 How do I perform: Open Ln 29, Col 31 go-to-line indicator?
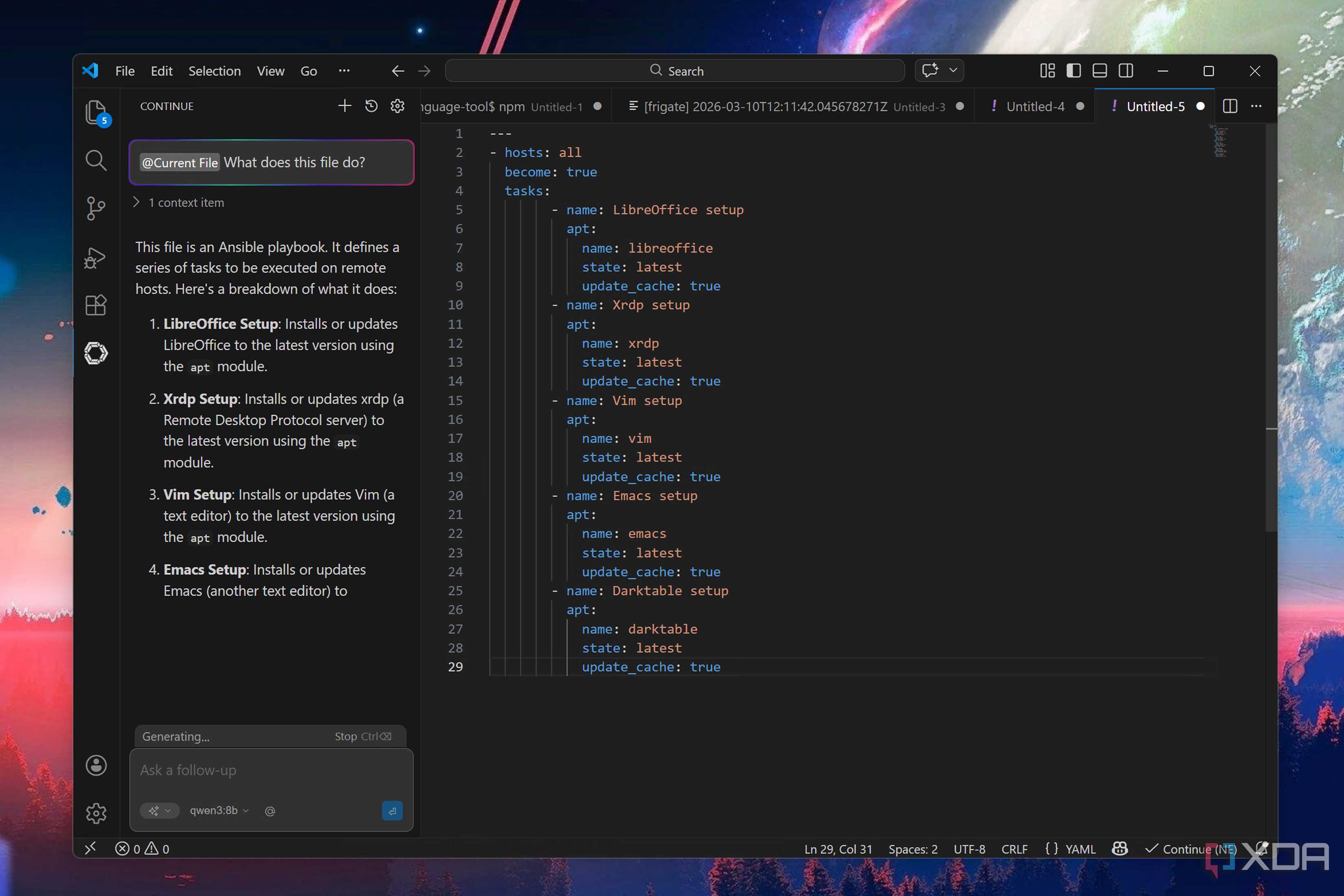coord(838,849)
